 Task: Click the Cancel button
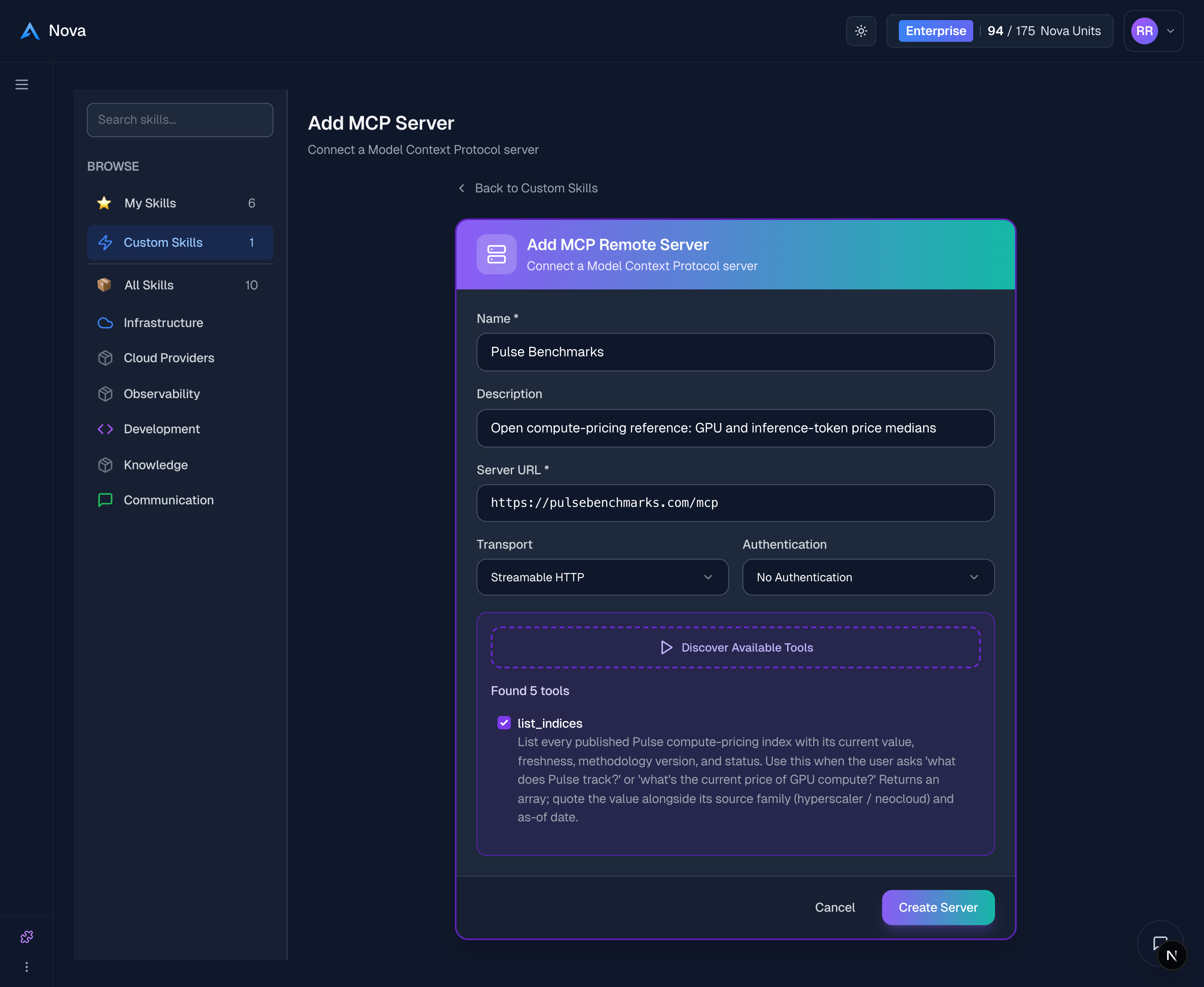coord(835,908)
